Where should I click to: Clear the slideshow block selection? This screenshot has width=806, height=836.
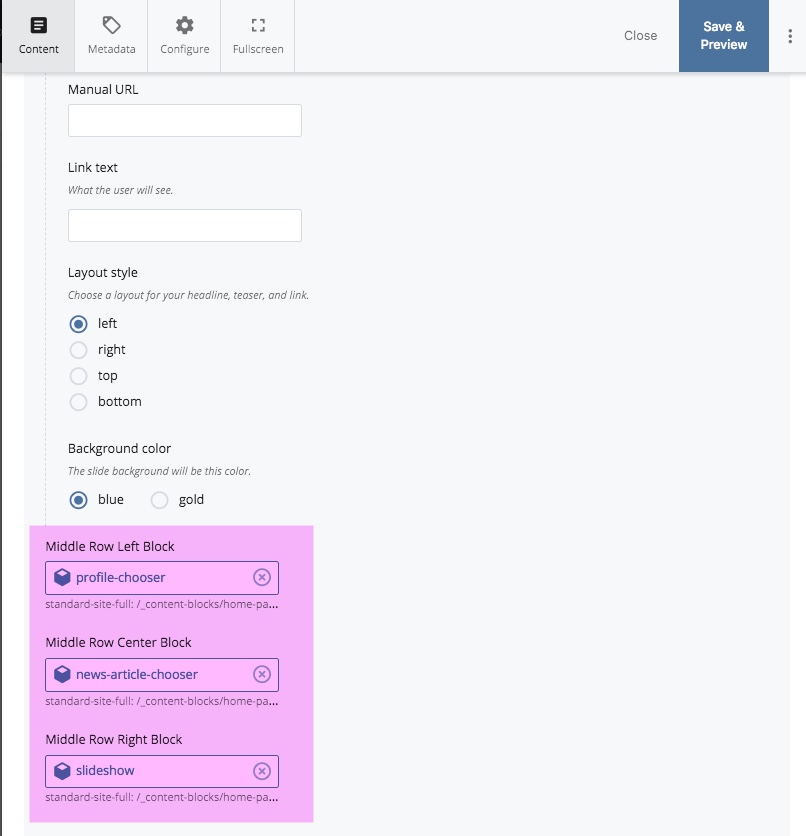[x=262, y=771]
